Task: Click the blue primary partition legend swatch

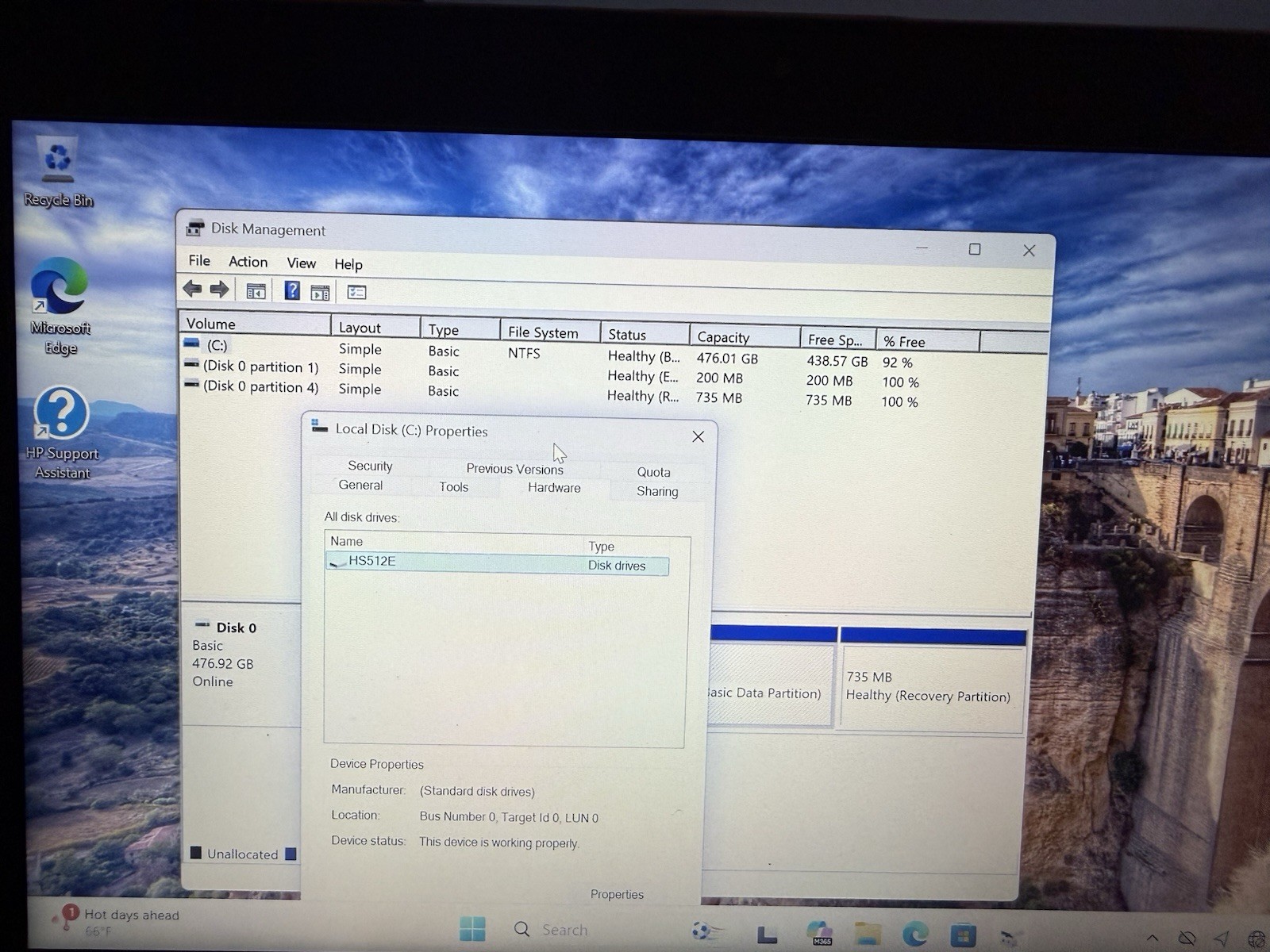Action: (x=291, y=854)
